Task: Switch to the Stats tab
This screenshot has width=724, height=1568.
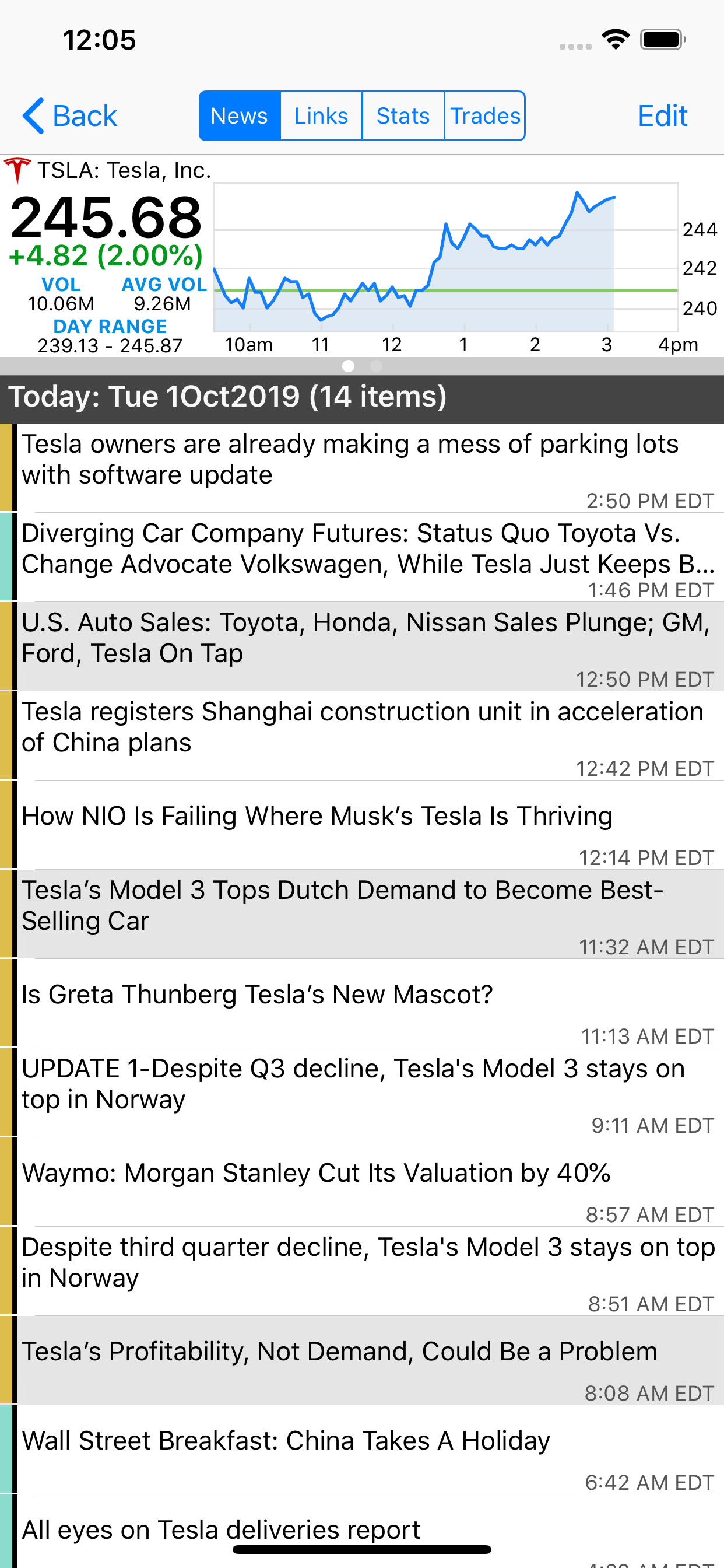Action: click(x=403, y=116)
